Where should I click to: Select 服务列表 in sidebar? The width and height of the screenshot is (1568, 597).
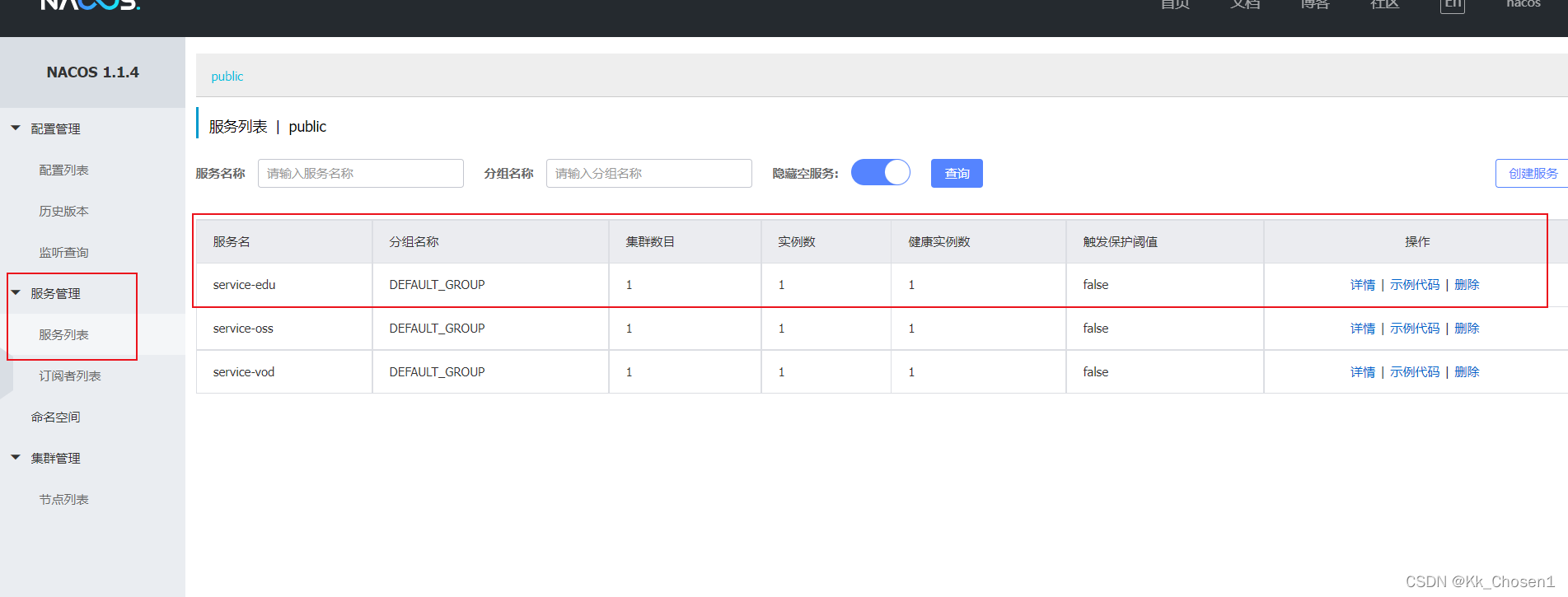[x=63, y=334]
